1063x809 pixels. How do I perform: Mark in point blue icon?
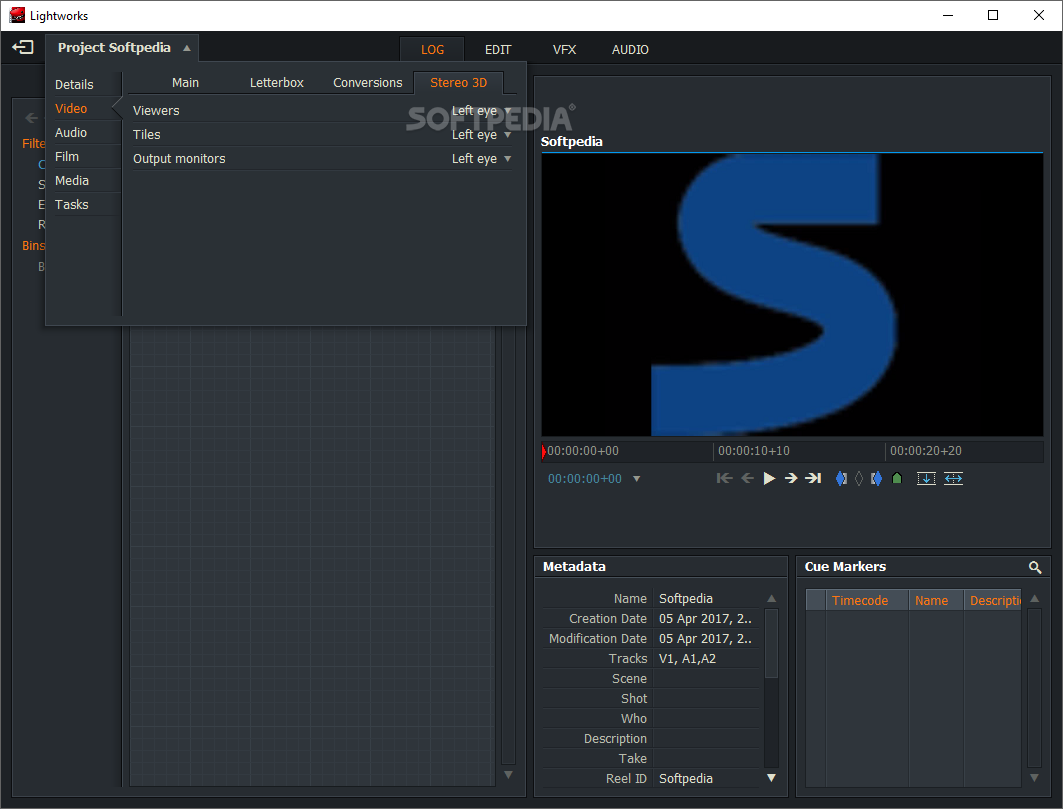click(841, 479)
